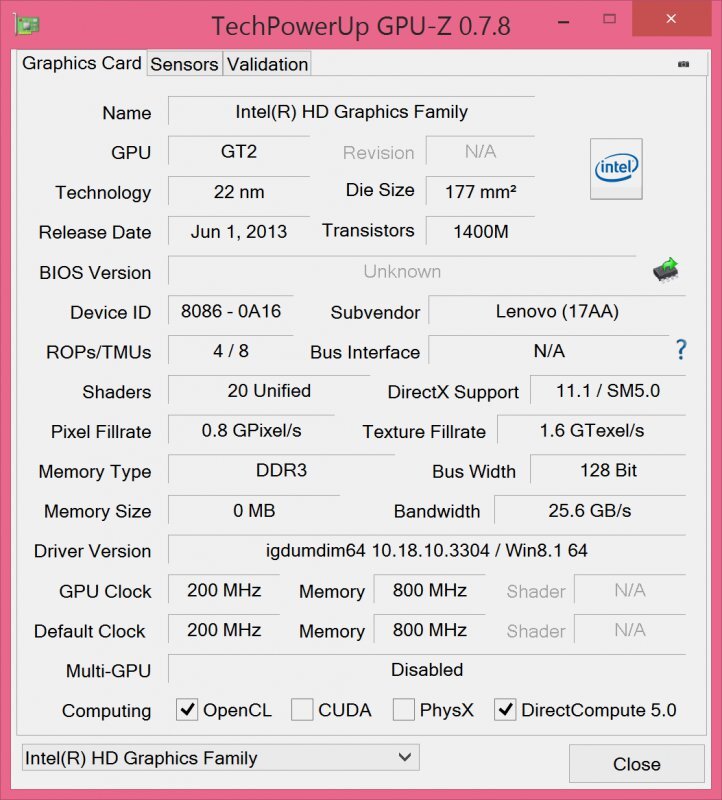Screen dimensions: 722x800
Task: Uncheck DirectCompute 5.0
Action: (x=505, y=710)
